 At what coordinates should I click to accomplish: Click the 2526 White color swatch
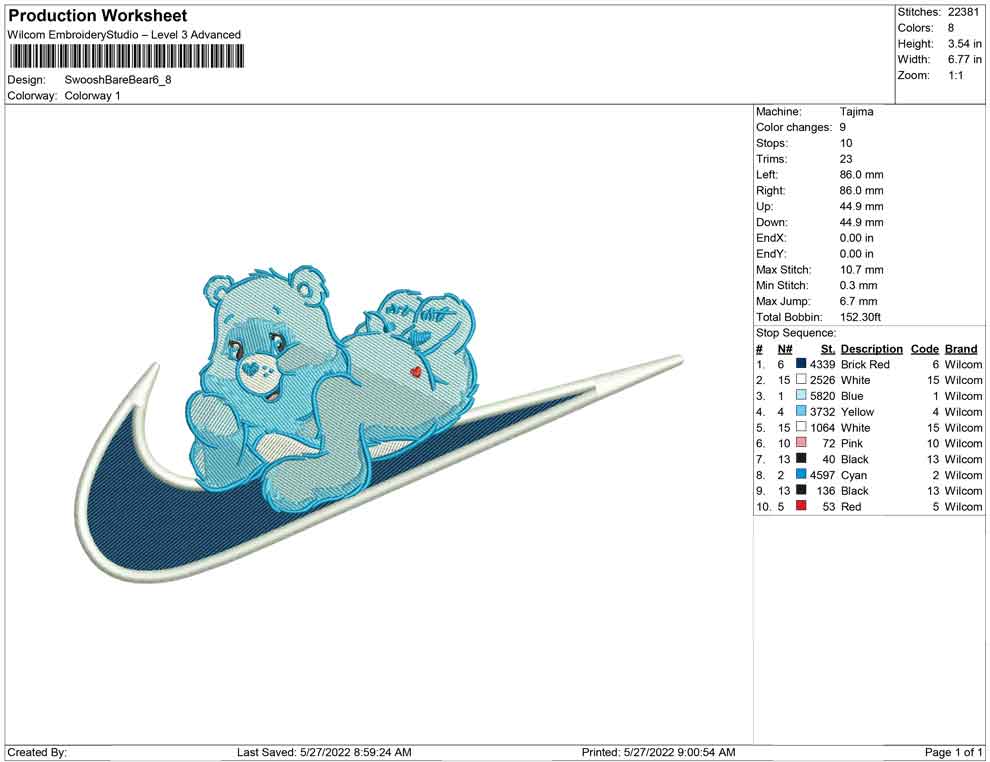click(801, 379)
